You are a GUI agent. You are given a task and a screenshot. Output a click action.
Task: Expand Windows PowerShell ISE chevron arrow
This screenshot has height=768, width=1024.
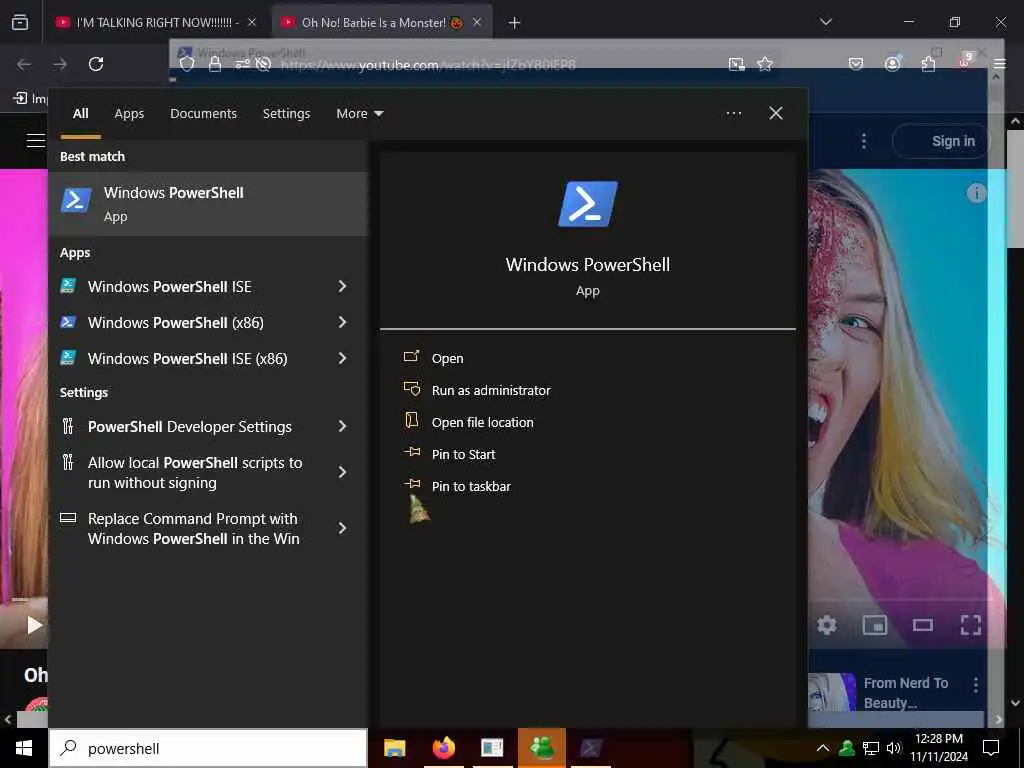[x=342, y=286]
